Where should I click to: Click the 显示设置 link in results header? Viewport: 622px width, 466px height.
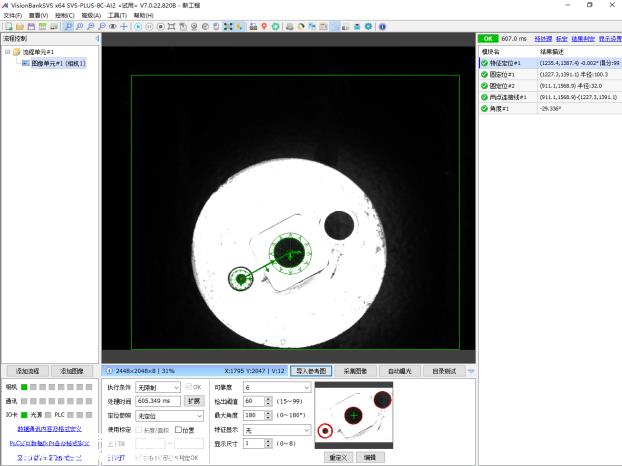coord(610,38)
